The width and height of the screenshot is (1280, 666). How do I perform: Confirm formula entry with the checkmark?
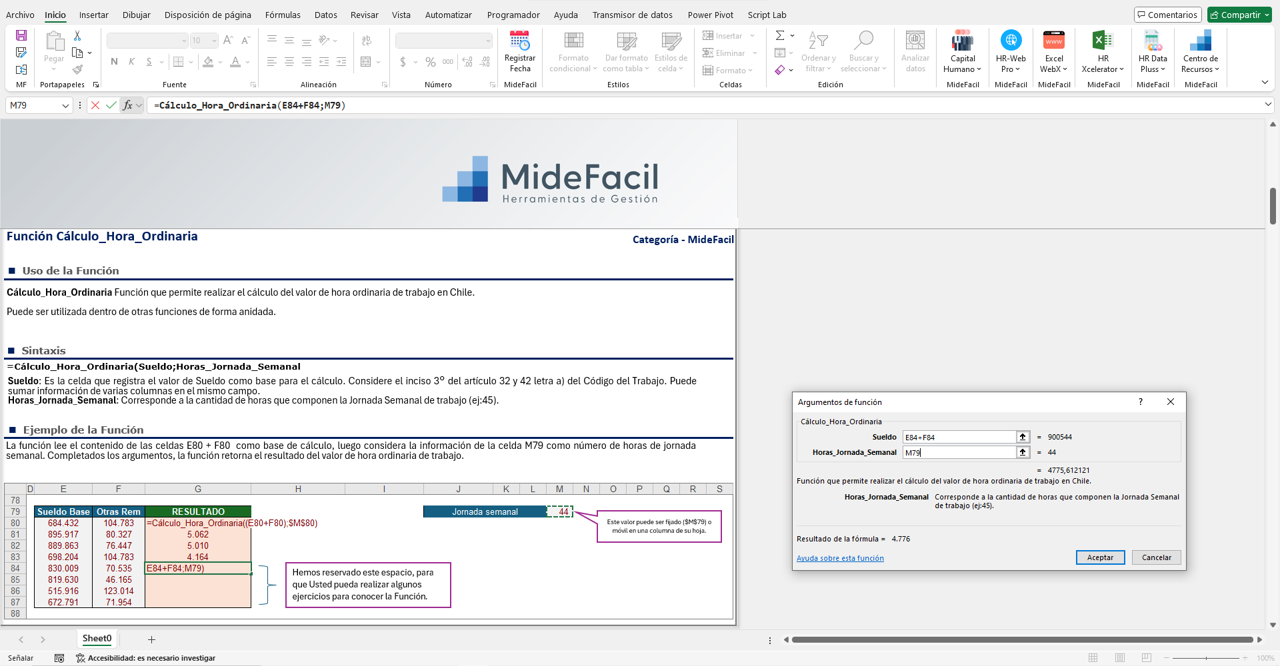(112, 104)
